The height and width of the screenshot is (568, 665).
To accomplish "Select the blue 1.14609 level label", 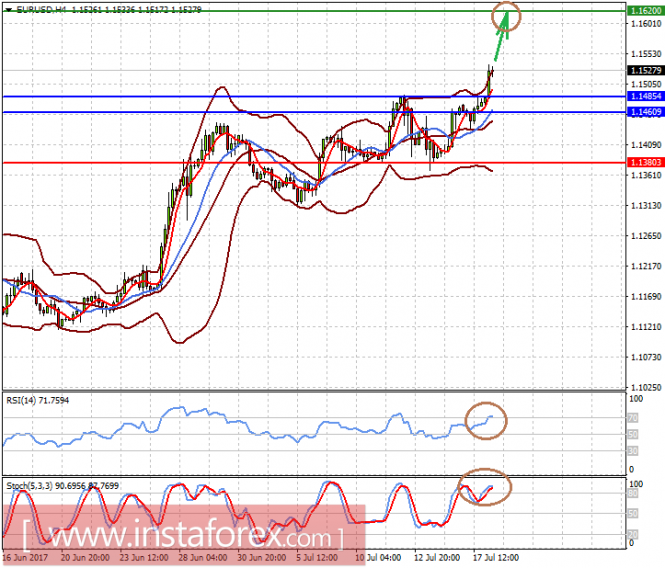I will [643, 113].
